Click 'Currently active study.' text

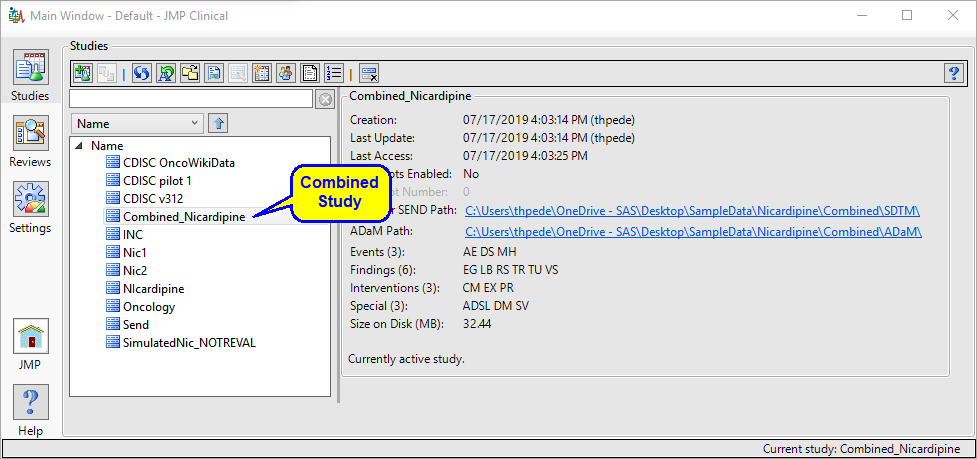pyautogui.click(x=406, y=359)
